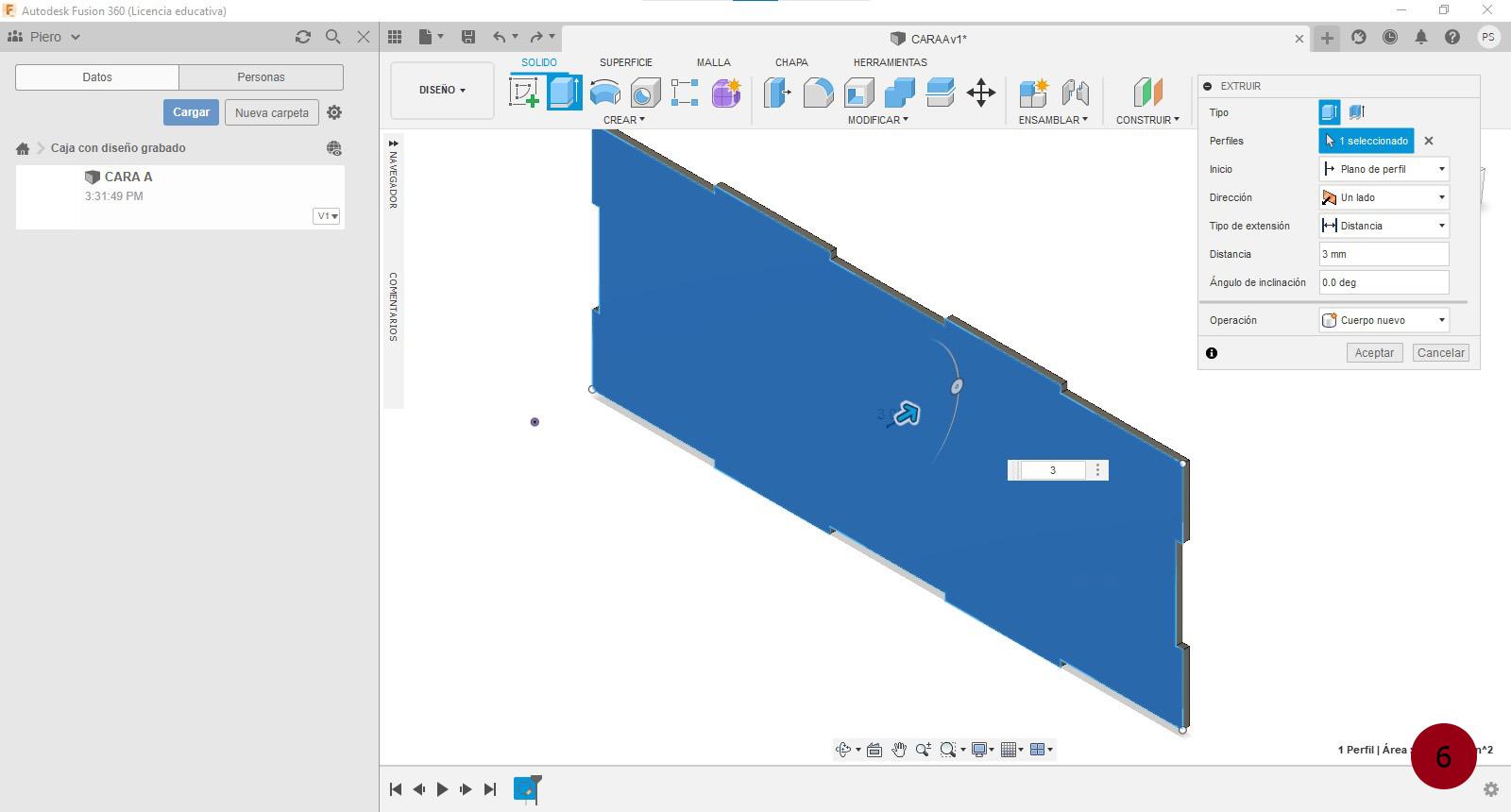Click the Offset Plane icon in Construir
The width and height of the screenshot is (1511, 812).
coord(1147,93)
